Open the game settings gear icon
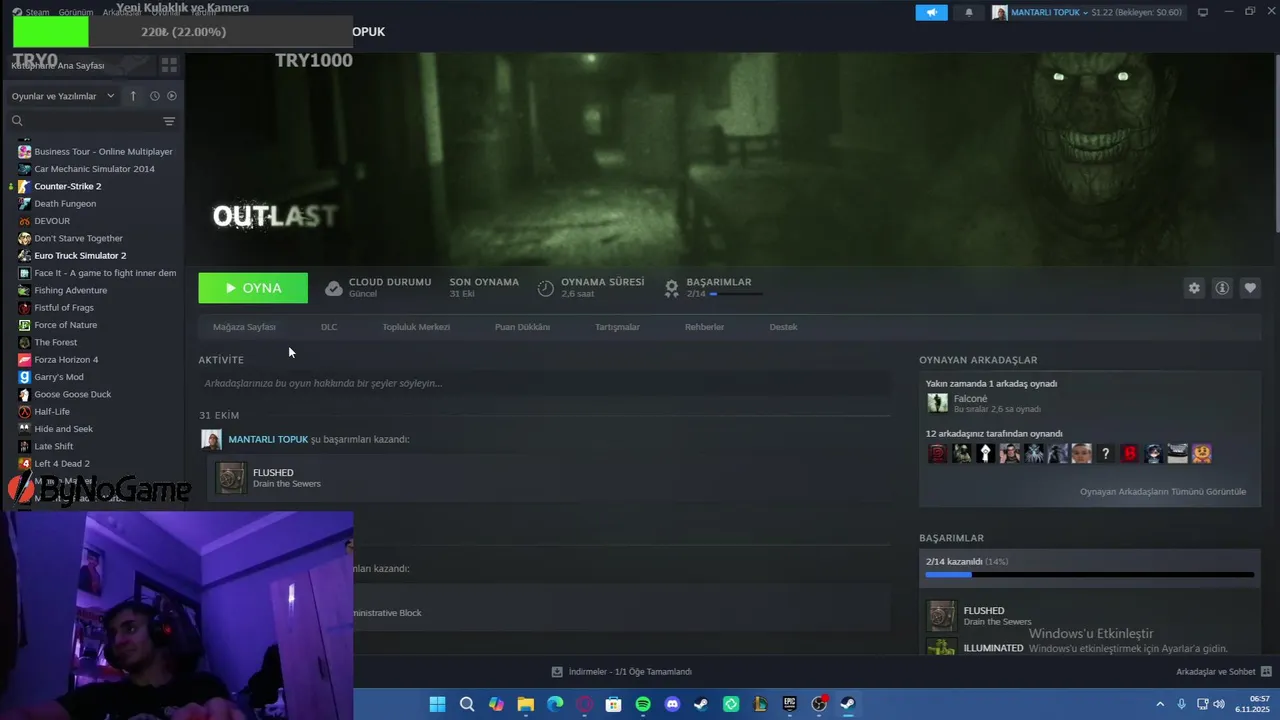 [x=1194, y=288]
